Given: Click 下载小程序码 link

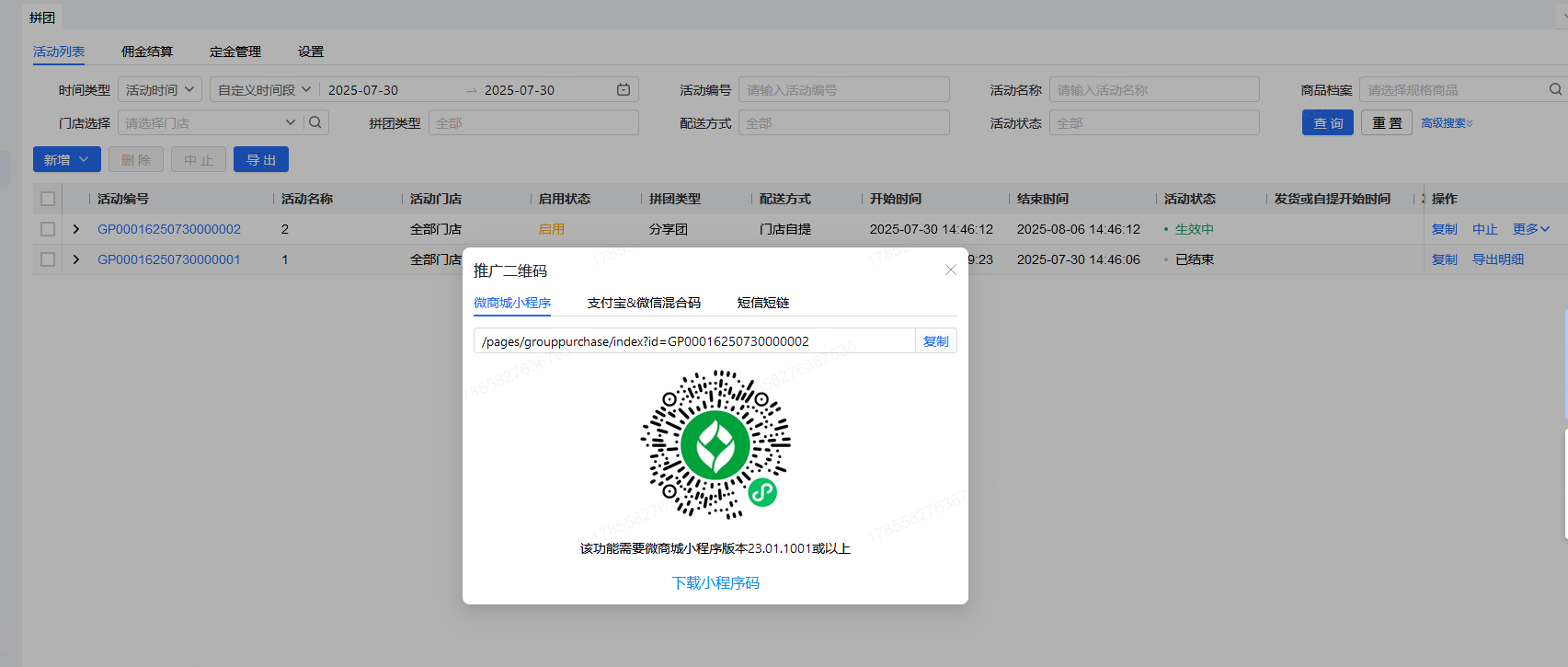Looking at the screenshot, I should point(715,583).
